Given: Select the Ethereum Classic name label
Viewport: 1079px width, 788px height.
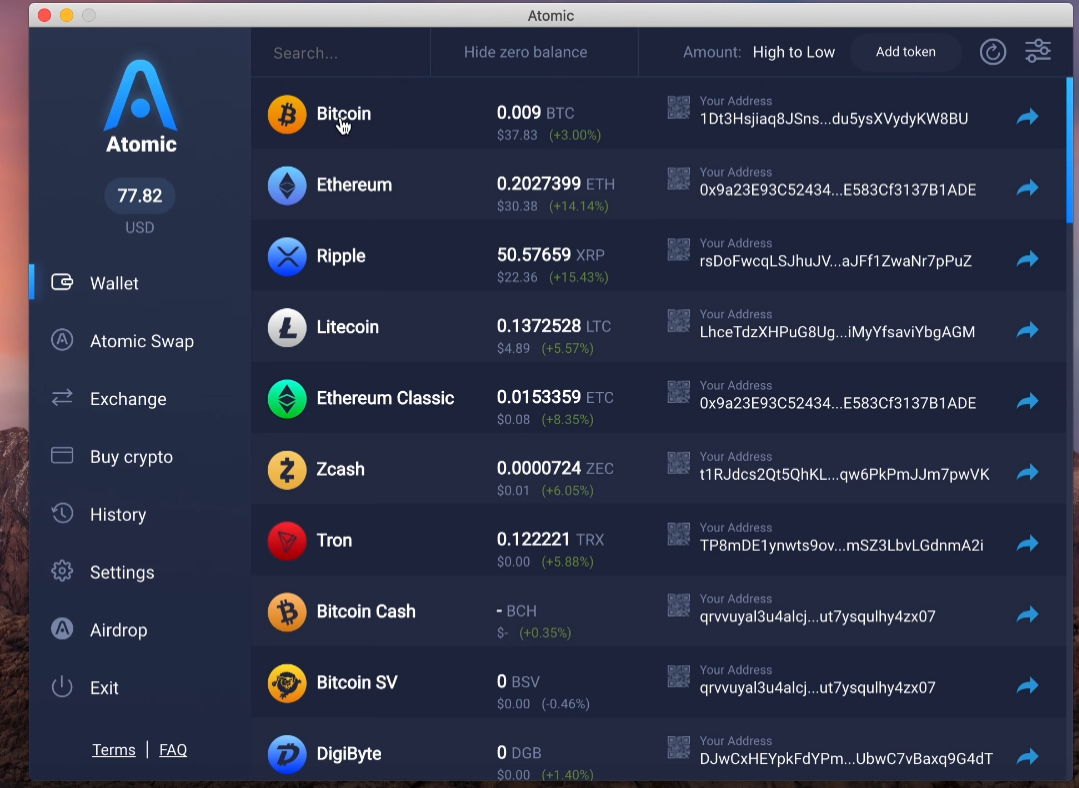Looking at the screenshot, I should point(385,398).
